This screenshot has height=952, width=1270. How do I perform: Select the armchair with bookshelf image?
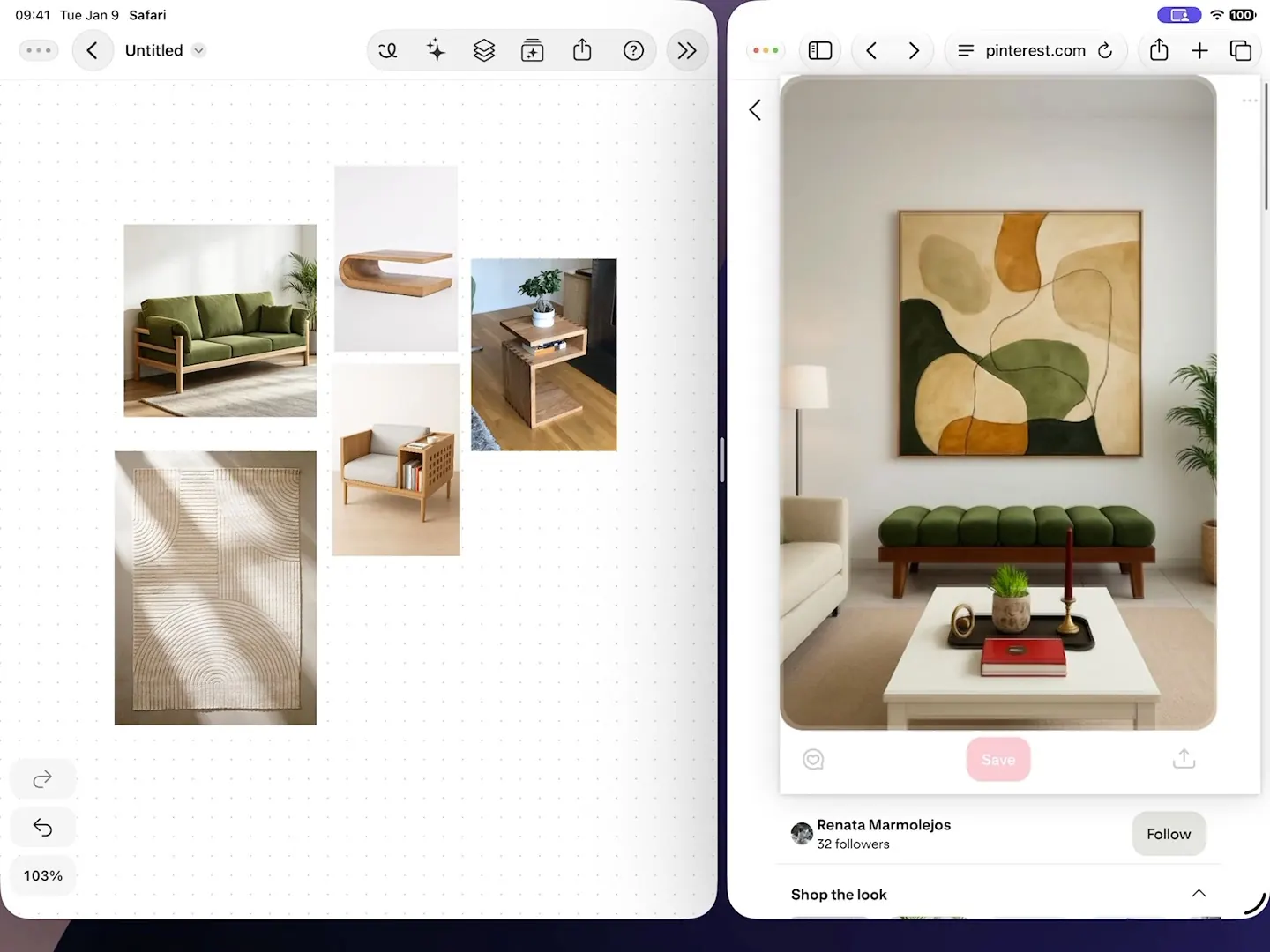pyautogui.click(x=396, y=459)
